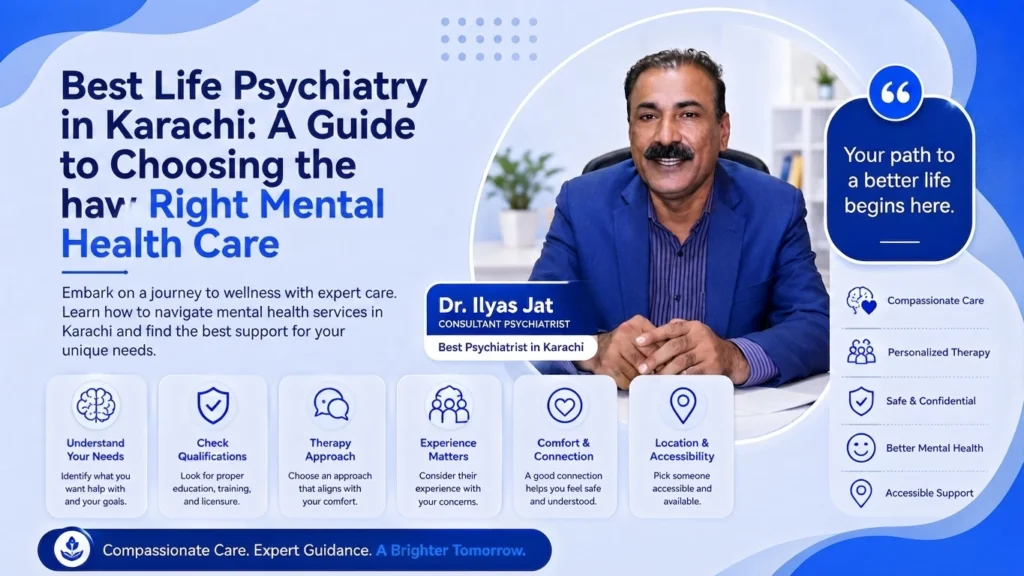Click the Better Mental Health label
This screenshot has height=576, width=1024.
(934, 448)
